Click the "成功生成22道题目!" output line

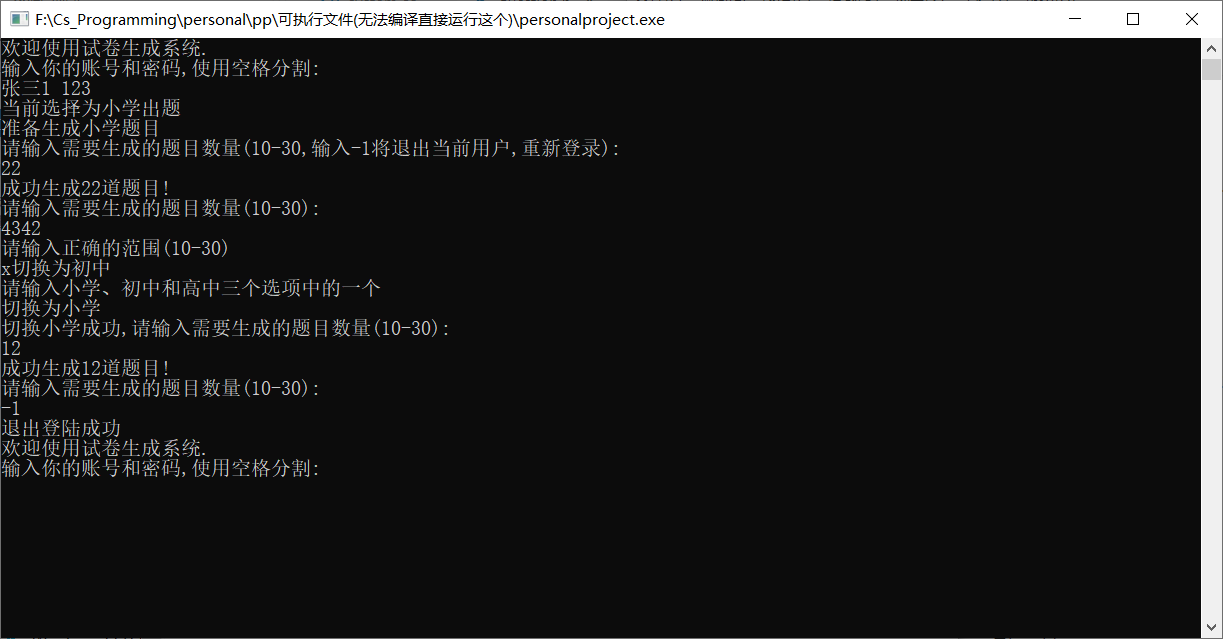point(86,189)
